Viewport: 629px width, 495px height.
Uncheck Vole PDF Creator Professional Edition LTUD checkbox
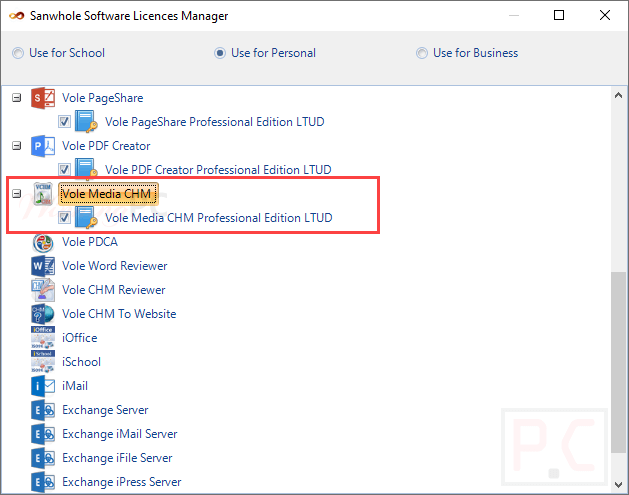click(64, 170)
